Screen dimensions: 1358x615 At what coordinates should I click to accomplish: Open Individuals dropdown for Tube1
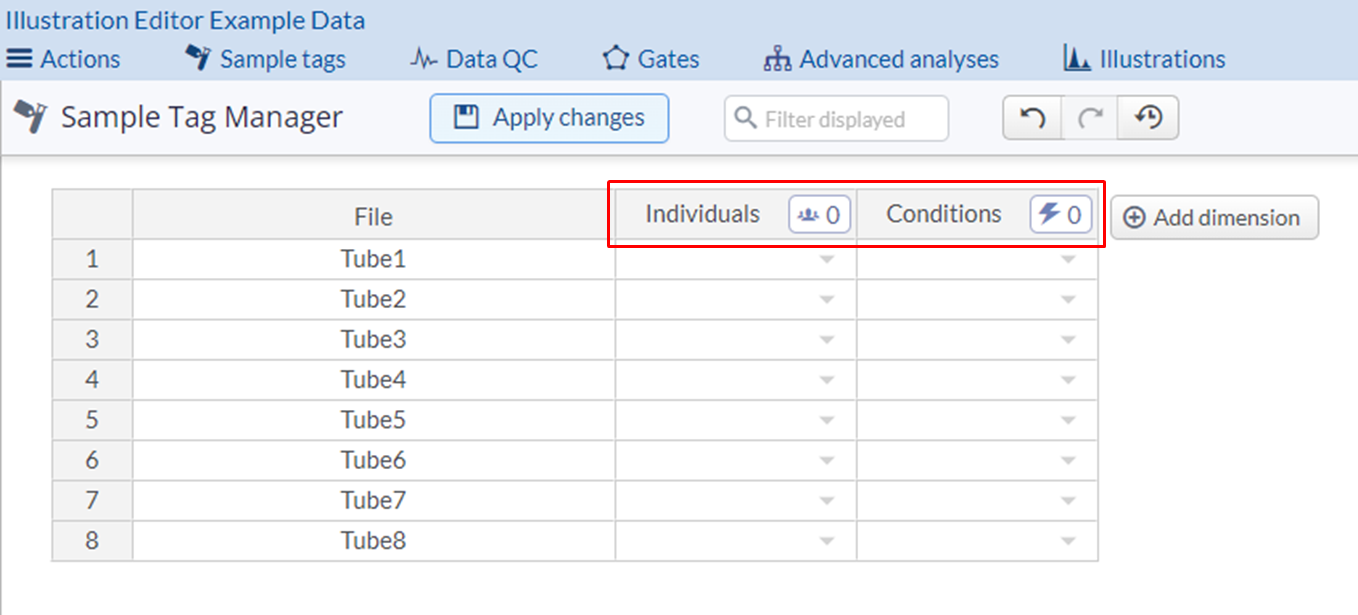tap(826, 260)
